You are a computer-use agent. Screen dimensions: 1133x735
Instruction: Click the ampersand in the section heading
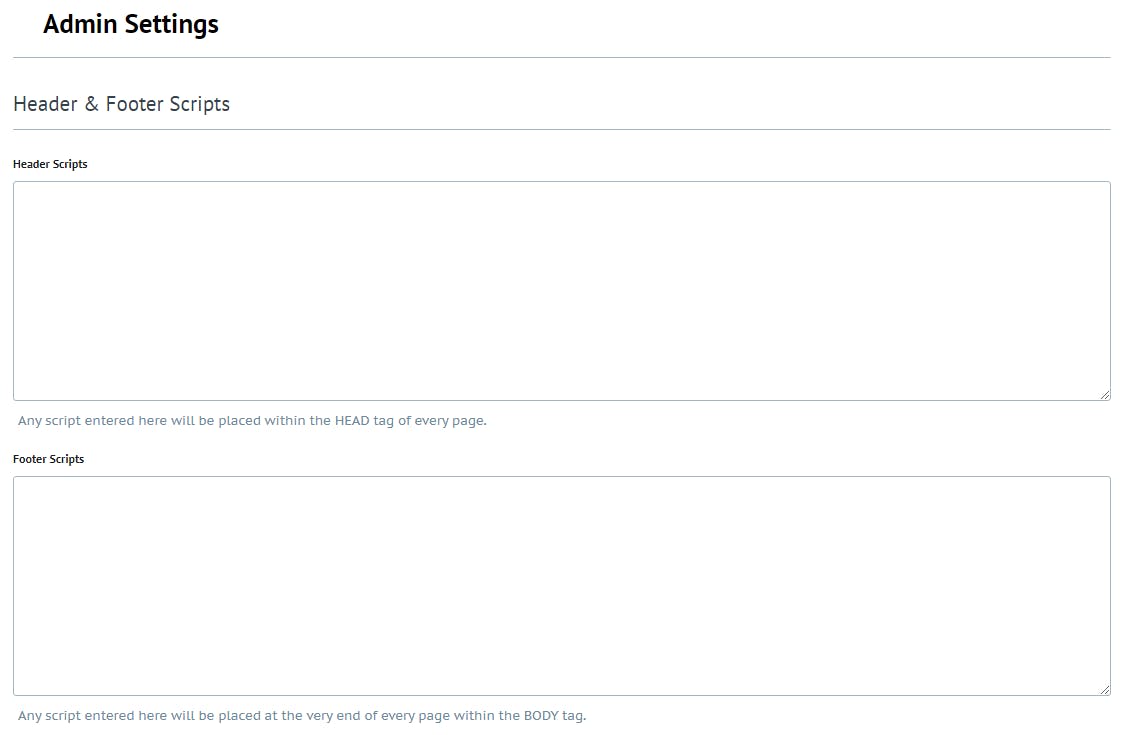tap(92, 104)
